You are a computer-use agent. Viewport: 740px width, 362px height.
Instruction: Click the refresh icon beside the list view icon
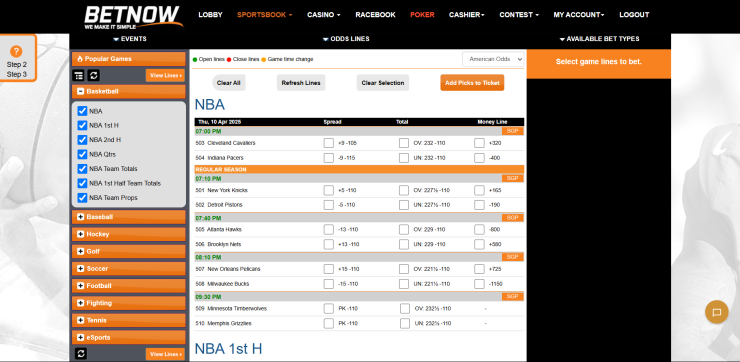point(93,76)
